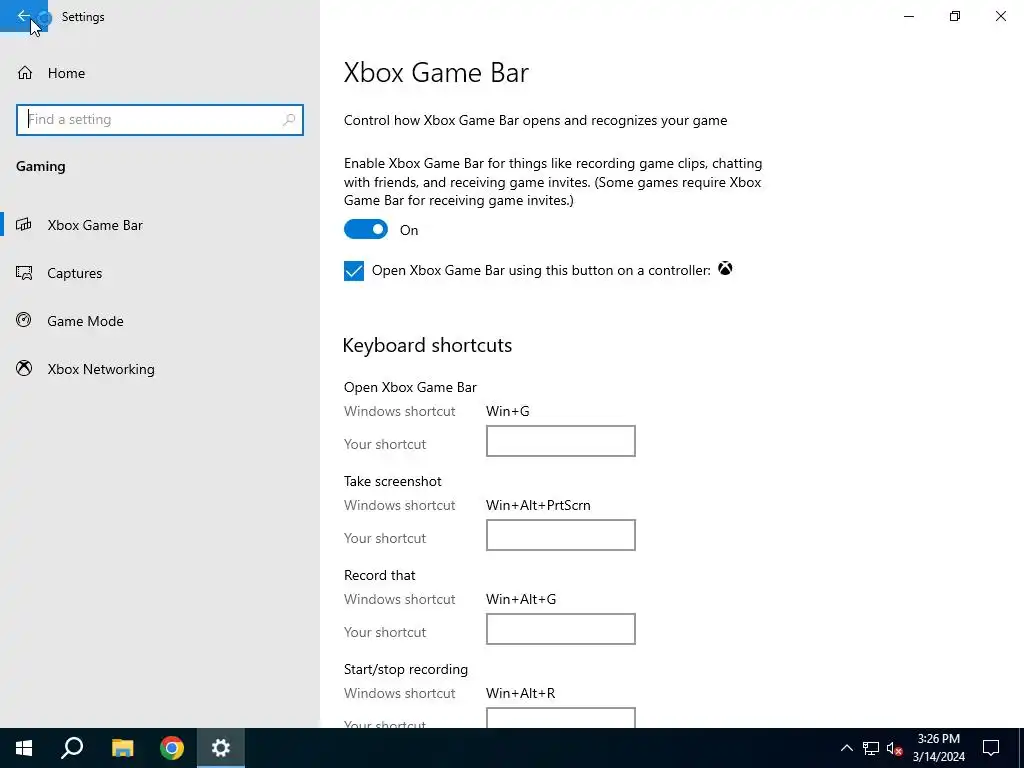Click the Win+Alt+G shortcut text
The width and height of the screenshot is (1024, 768).
point(521,600)
